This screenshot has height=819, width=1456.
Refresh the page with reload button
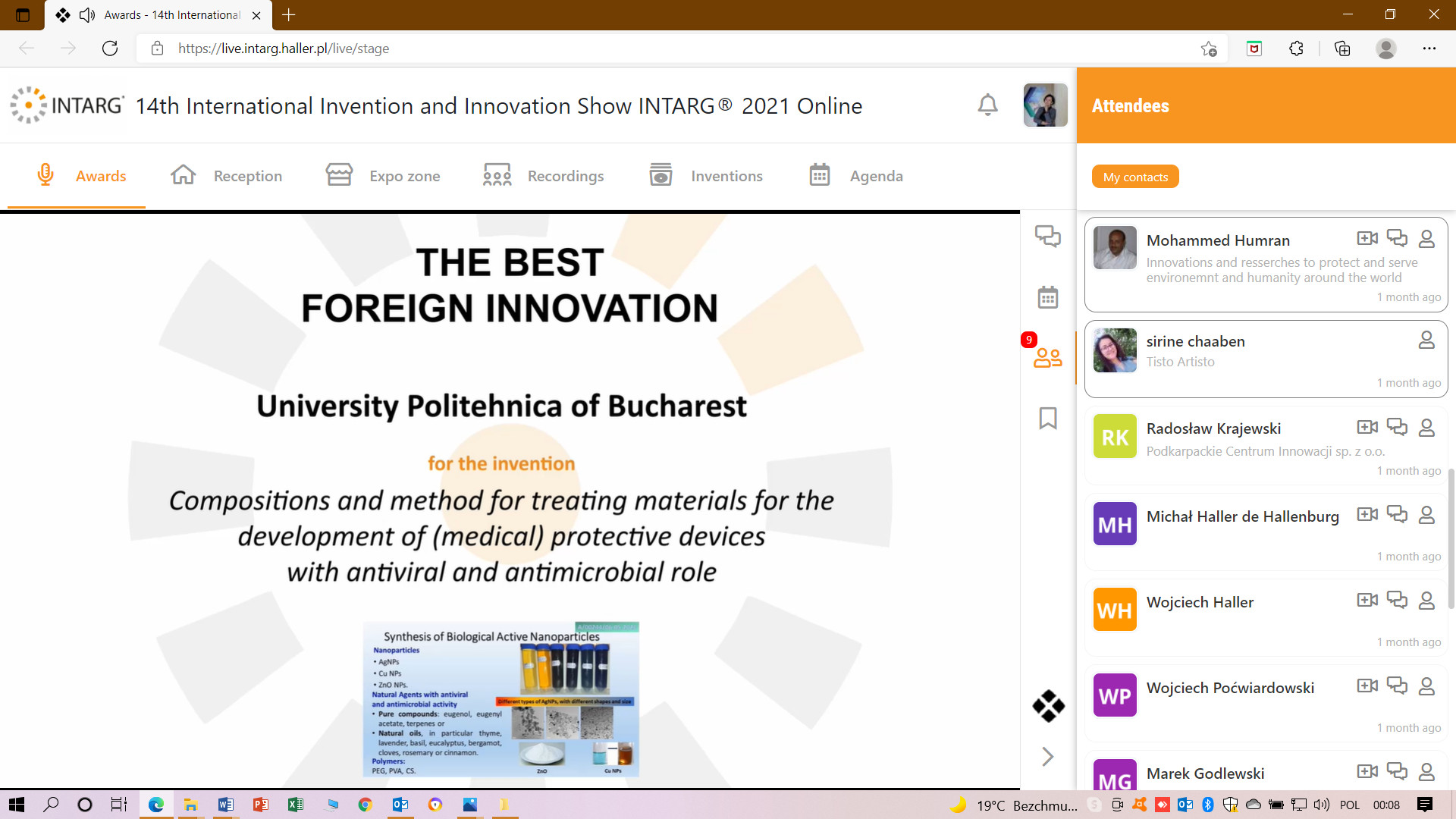click(x=110, y=49)
